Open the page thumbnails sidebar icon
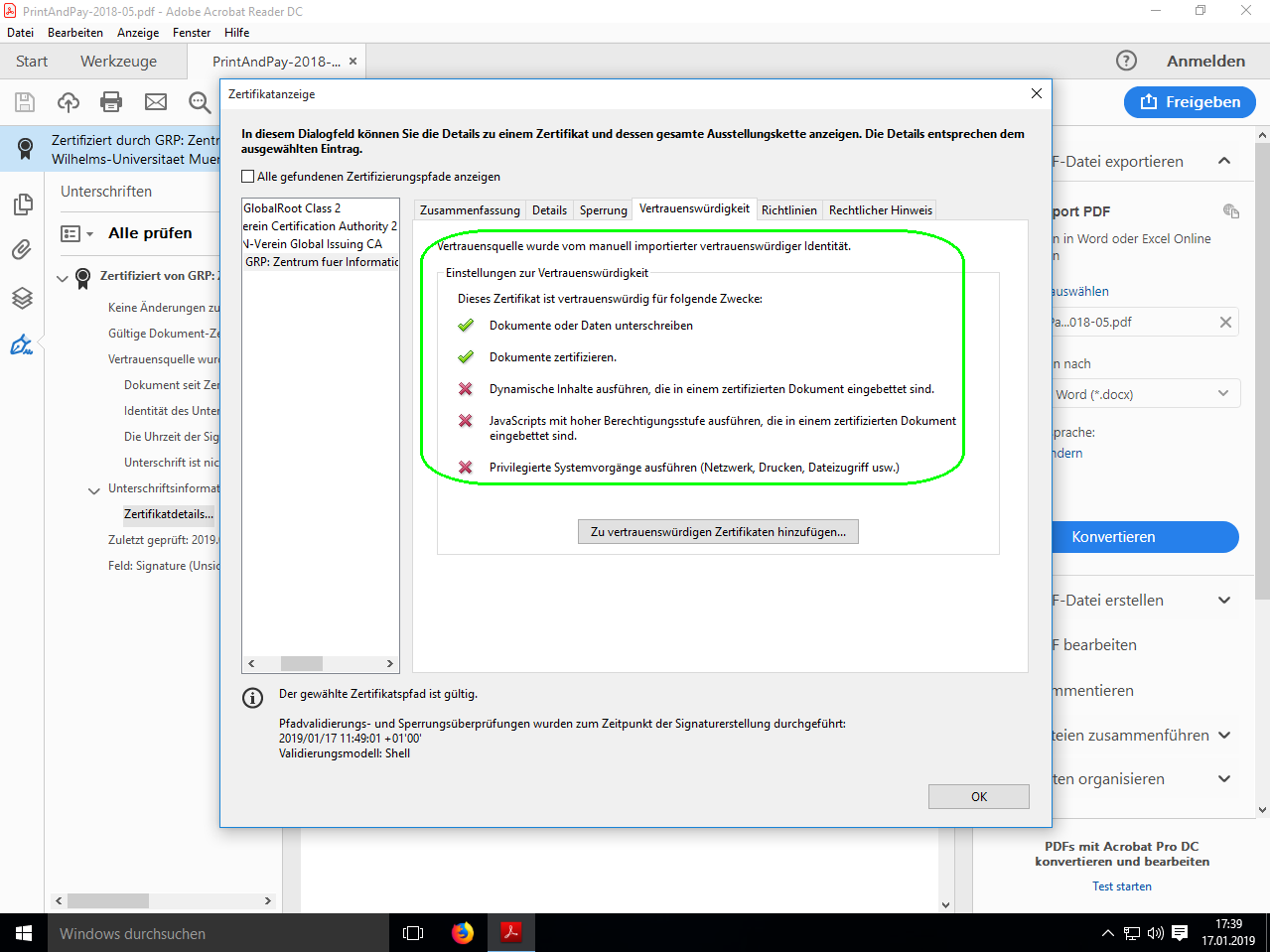The height and width of the screenshot is (952, 1270). (22, 204)
